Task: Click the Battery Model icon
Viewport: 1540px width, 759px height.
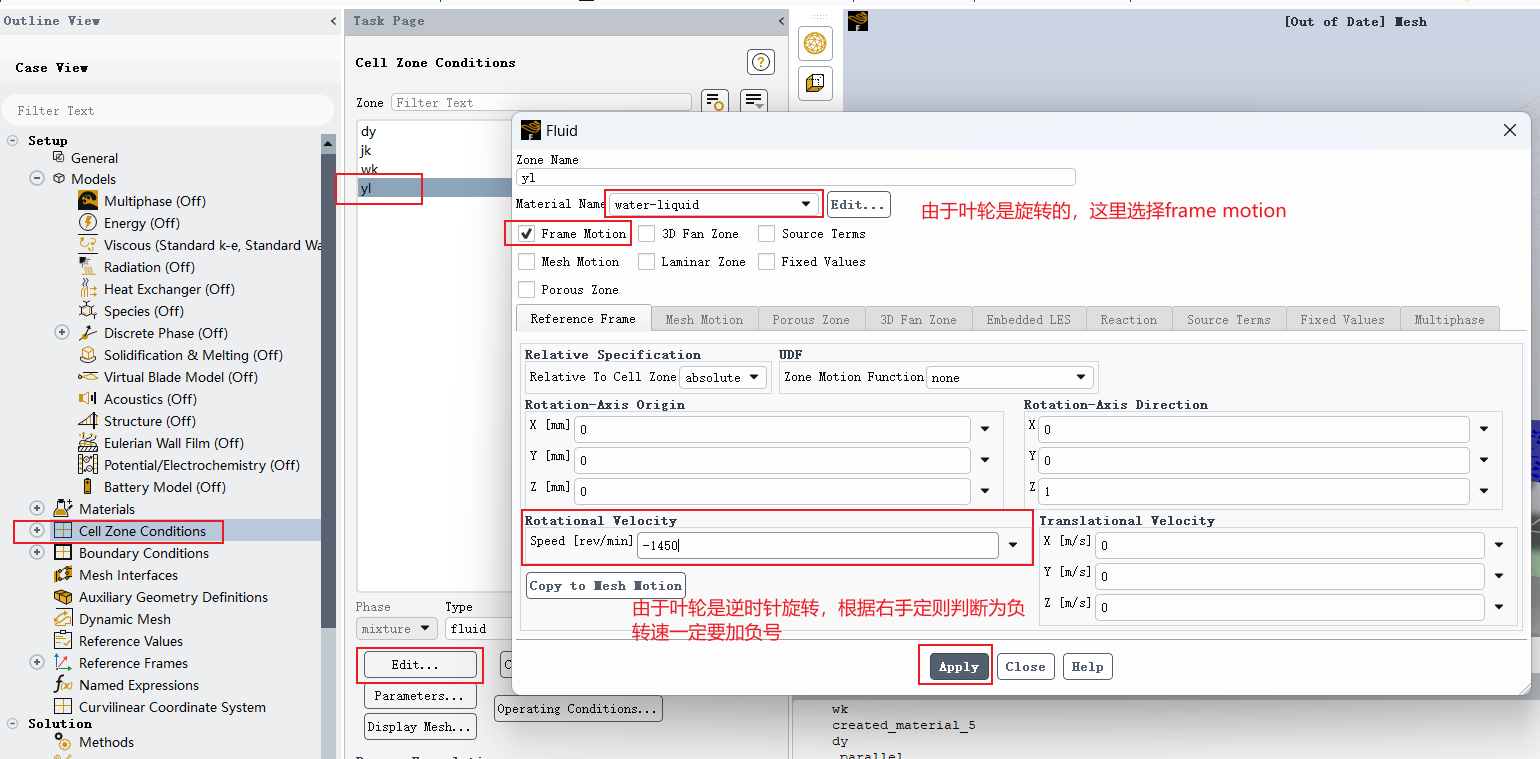Action: click(88, 486)
